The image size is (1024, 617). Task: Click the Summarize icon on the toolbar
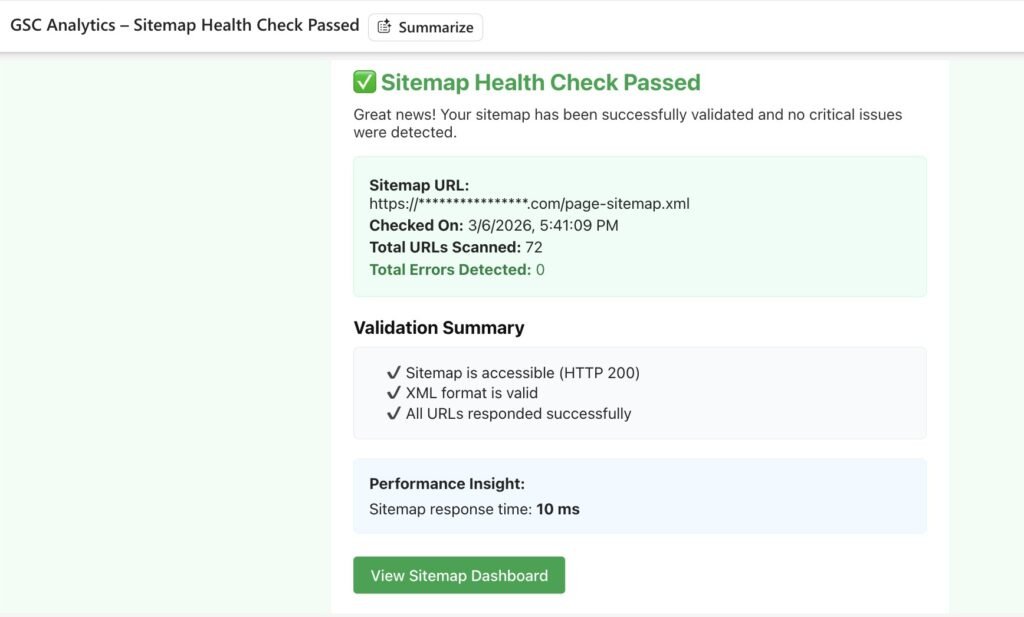click(x=426, y=27)
